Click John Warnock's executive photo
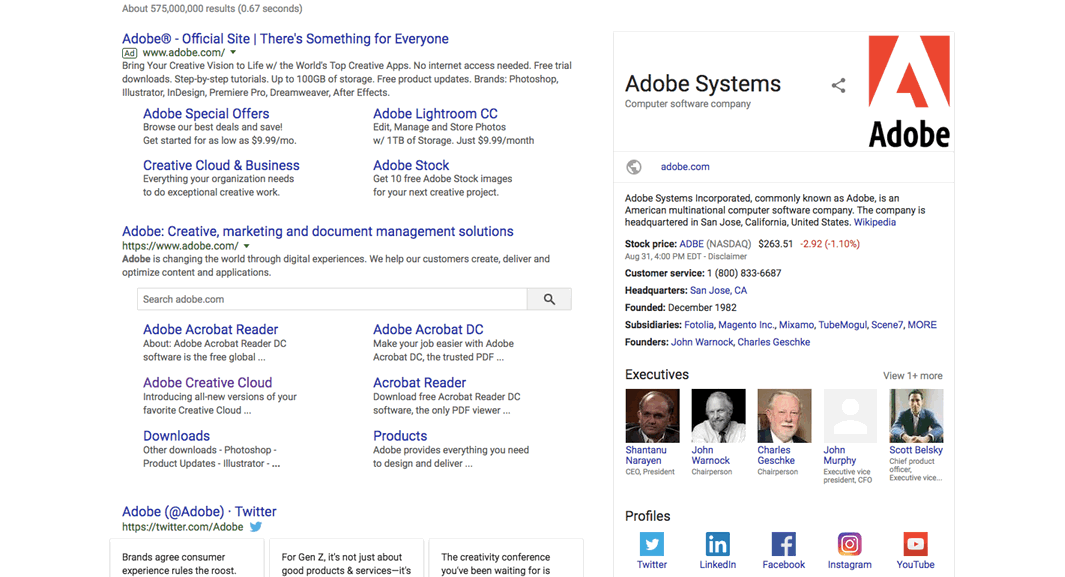 (718, 415)
